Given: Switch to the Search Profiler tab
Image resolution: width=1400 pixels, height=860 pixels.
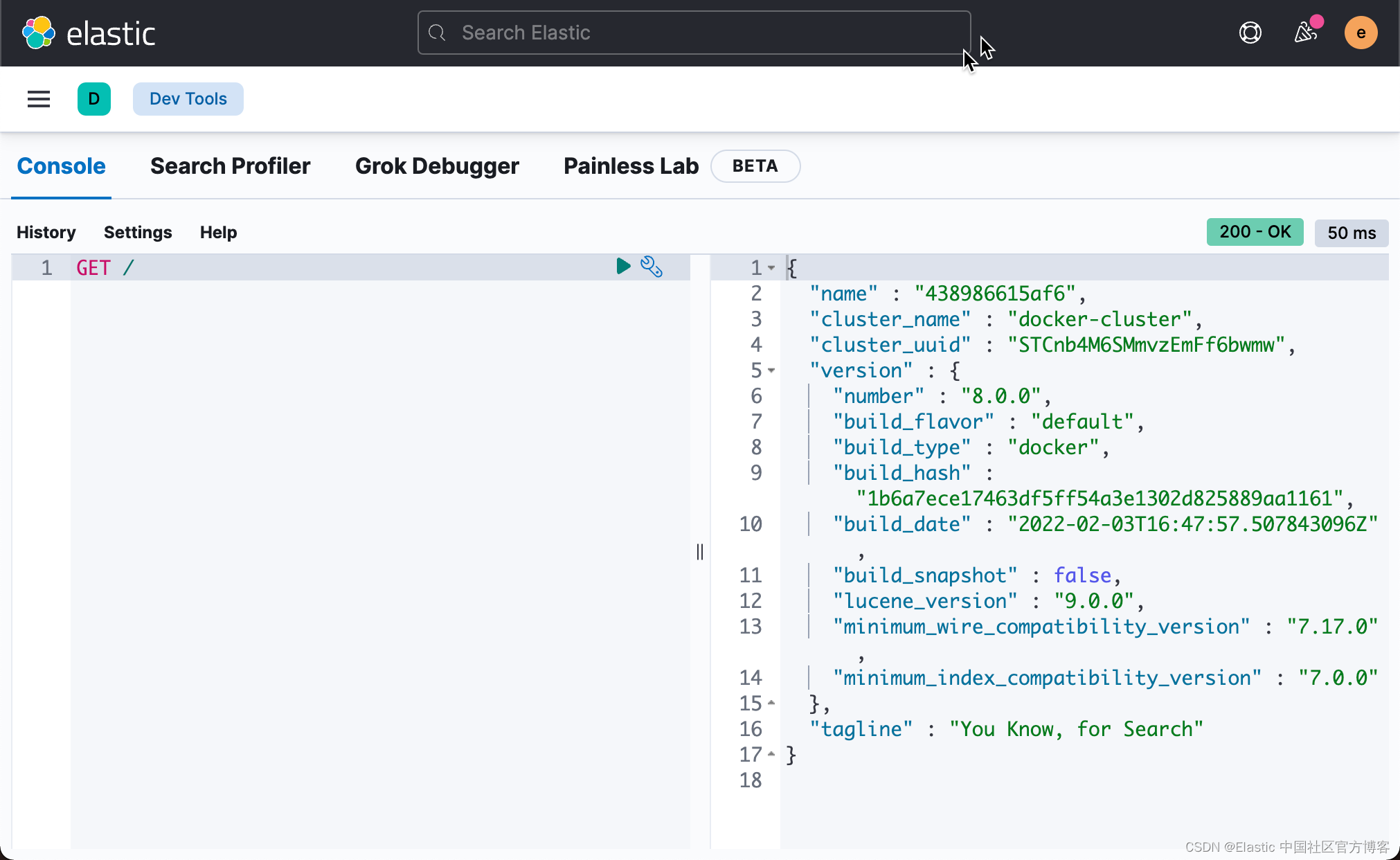Looking at the screenshot, I should 229,166.
